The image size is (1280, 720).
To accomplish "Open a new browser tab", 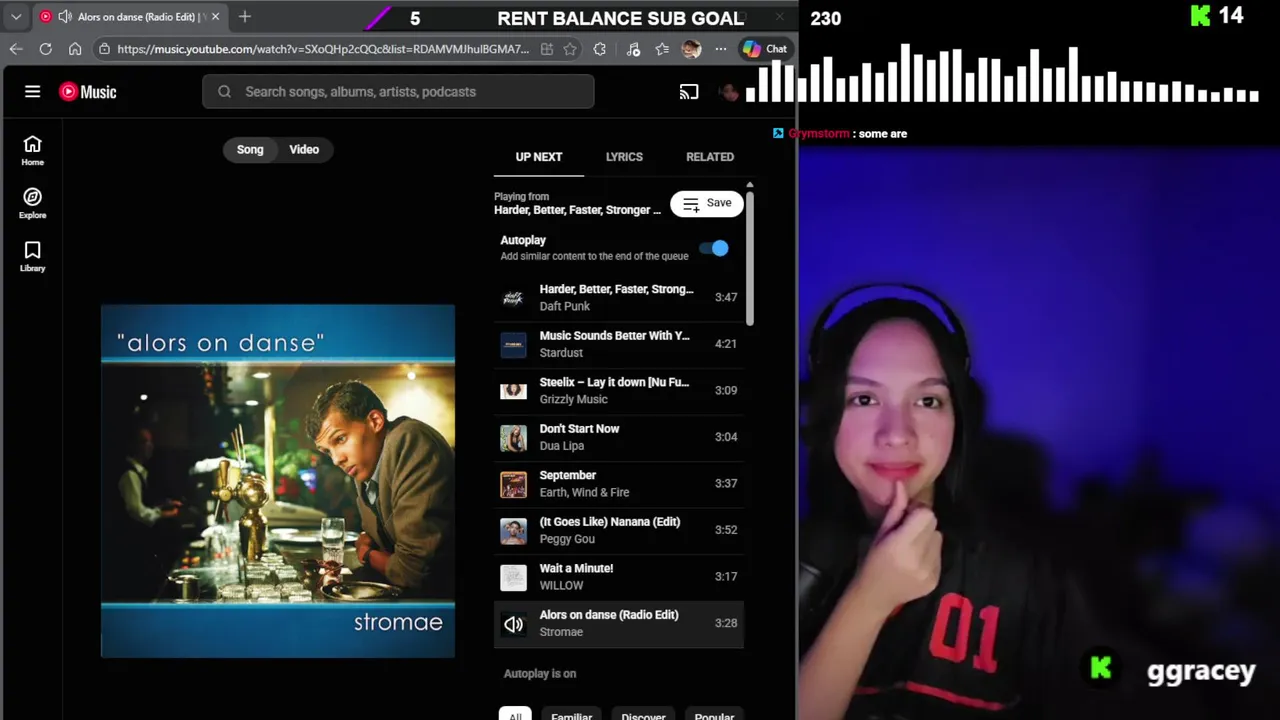I will (244, 17).
